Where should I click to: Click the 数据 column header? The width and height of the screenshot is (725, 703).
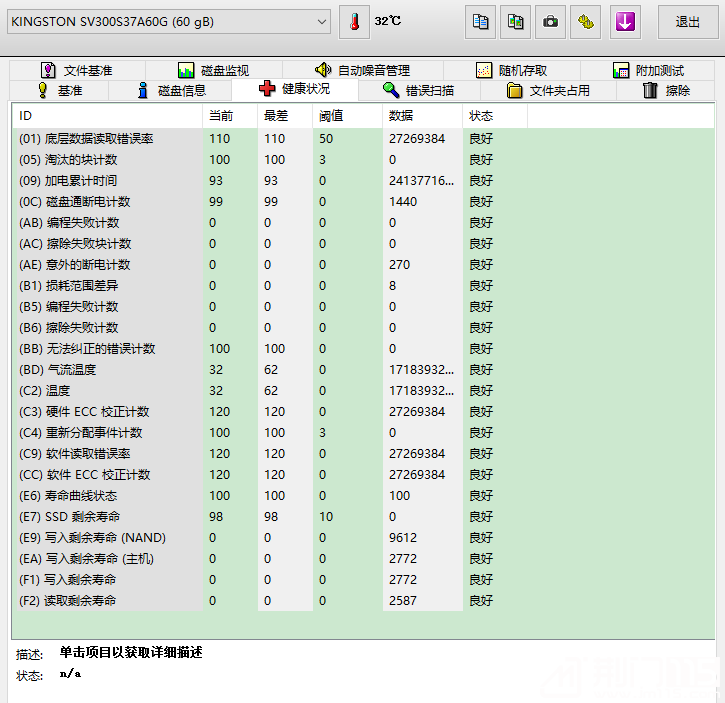point(422,116)
